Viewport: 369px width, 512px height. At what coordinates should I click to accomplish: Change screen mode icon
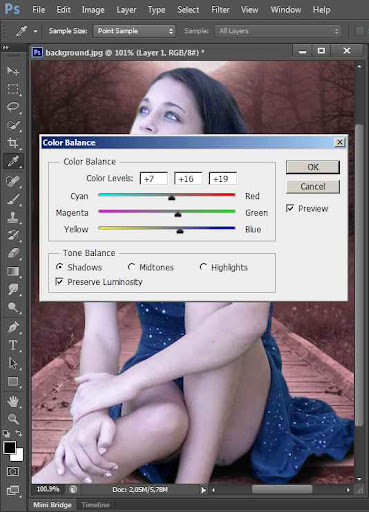click(x=13, y=490)
